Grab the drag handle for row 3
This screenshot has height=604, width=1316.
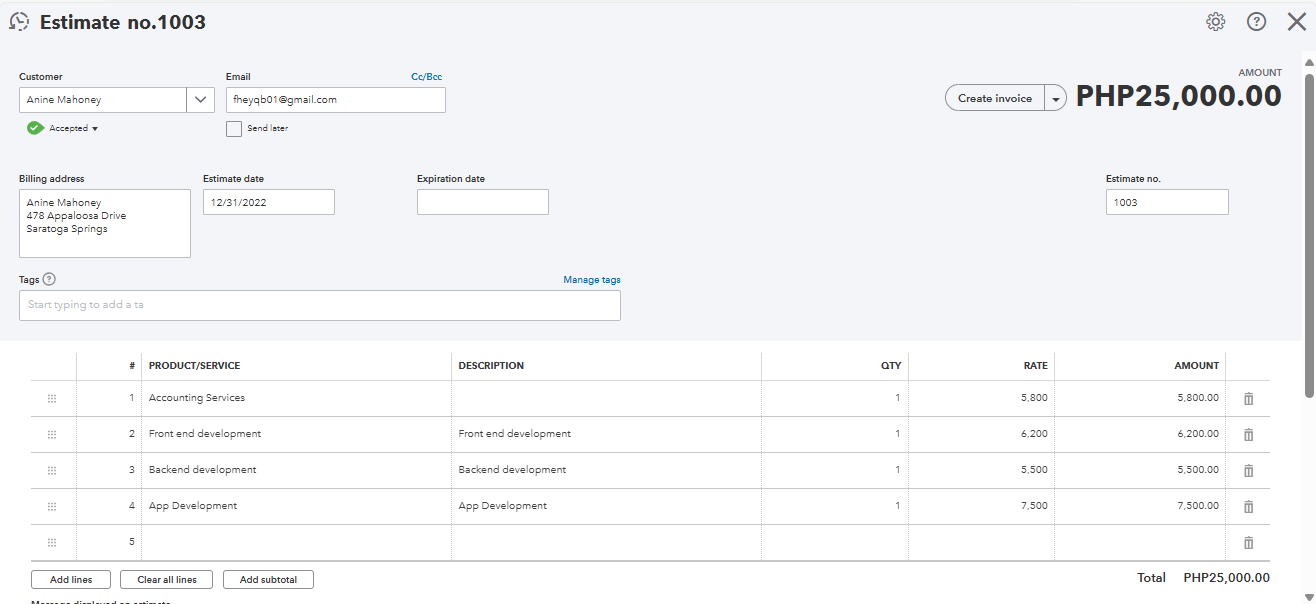(52, 470)
